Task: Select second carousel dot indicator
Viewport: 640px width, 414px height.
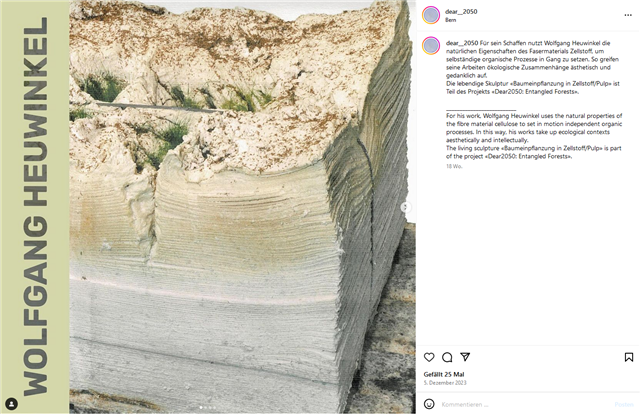Action: tap(205, 407)
